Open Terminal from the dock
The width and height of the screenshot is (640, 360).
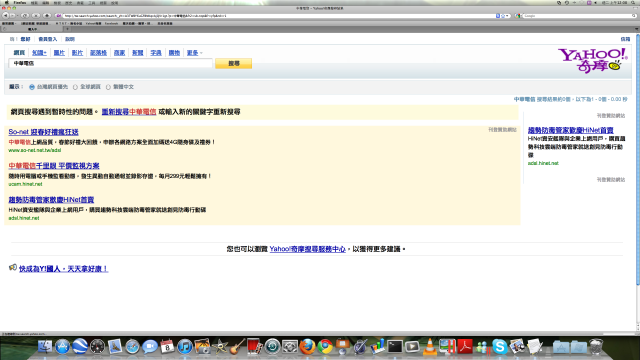pyautogui.click(x=395, y=347)
